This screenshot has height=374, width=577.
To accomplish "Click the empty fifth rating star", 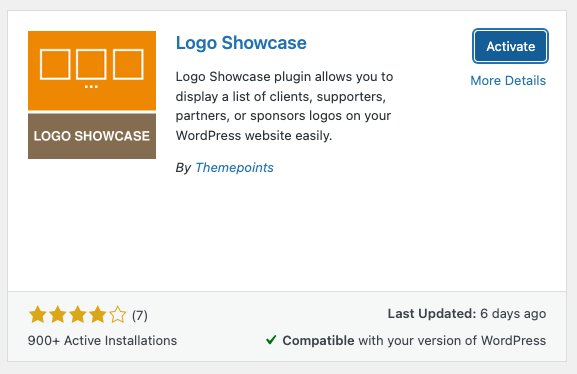I will (118, 315).
